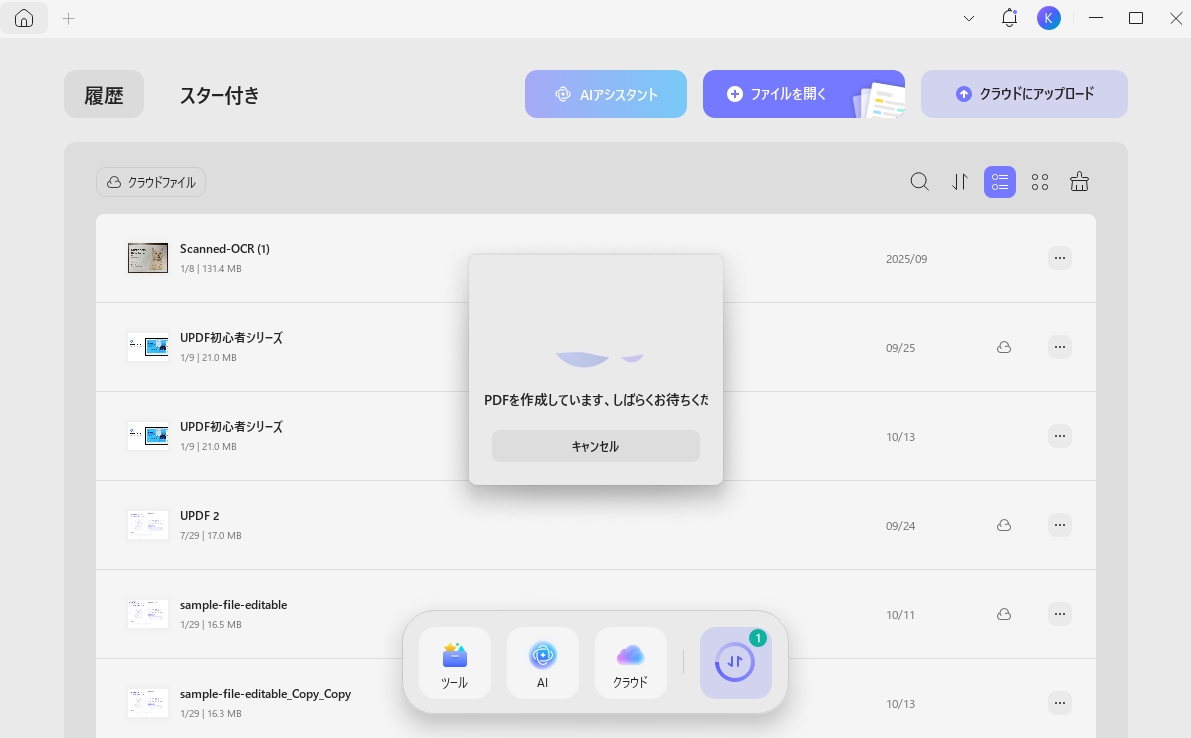The height and width of the screenshot is (738, 1191).
Task: Open a new tab with plus icon
Action: 68,18
